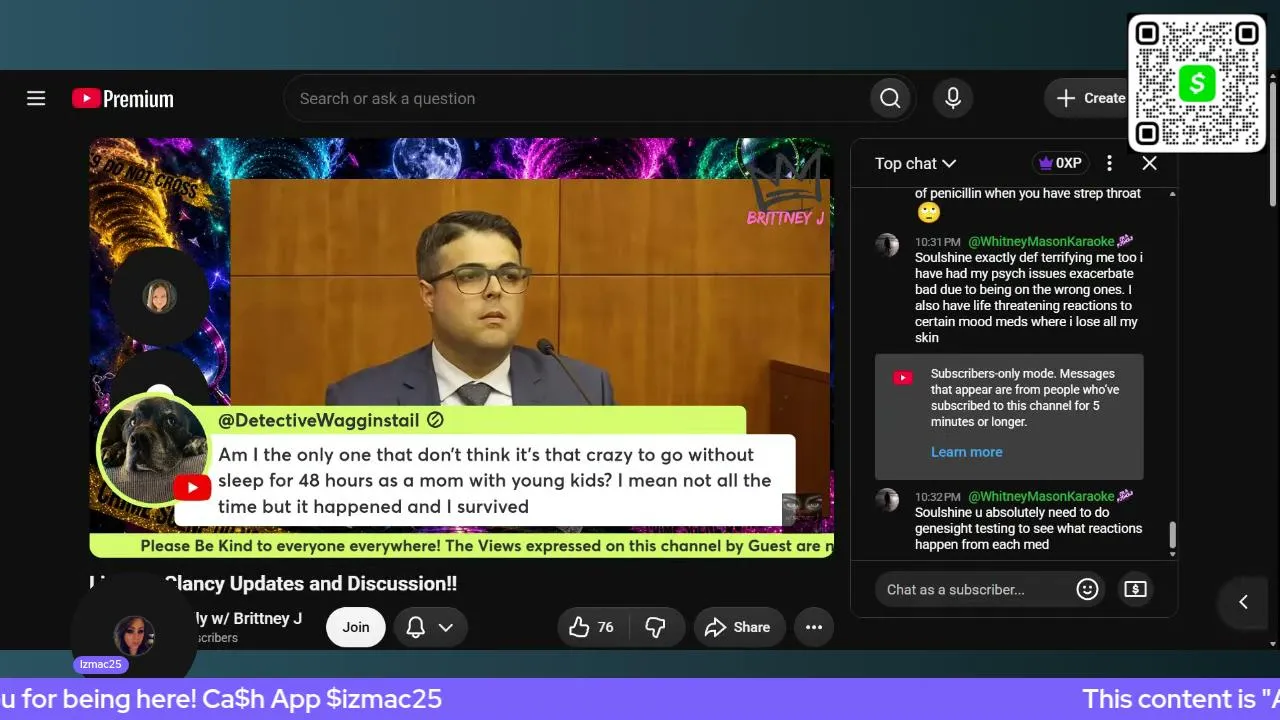
Task: Click the Join channel button
Action: tap(356, 627)
